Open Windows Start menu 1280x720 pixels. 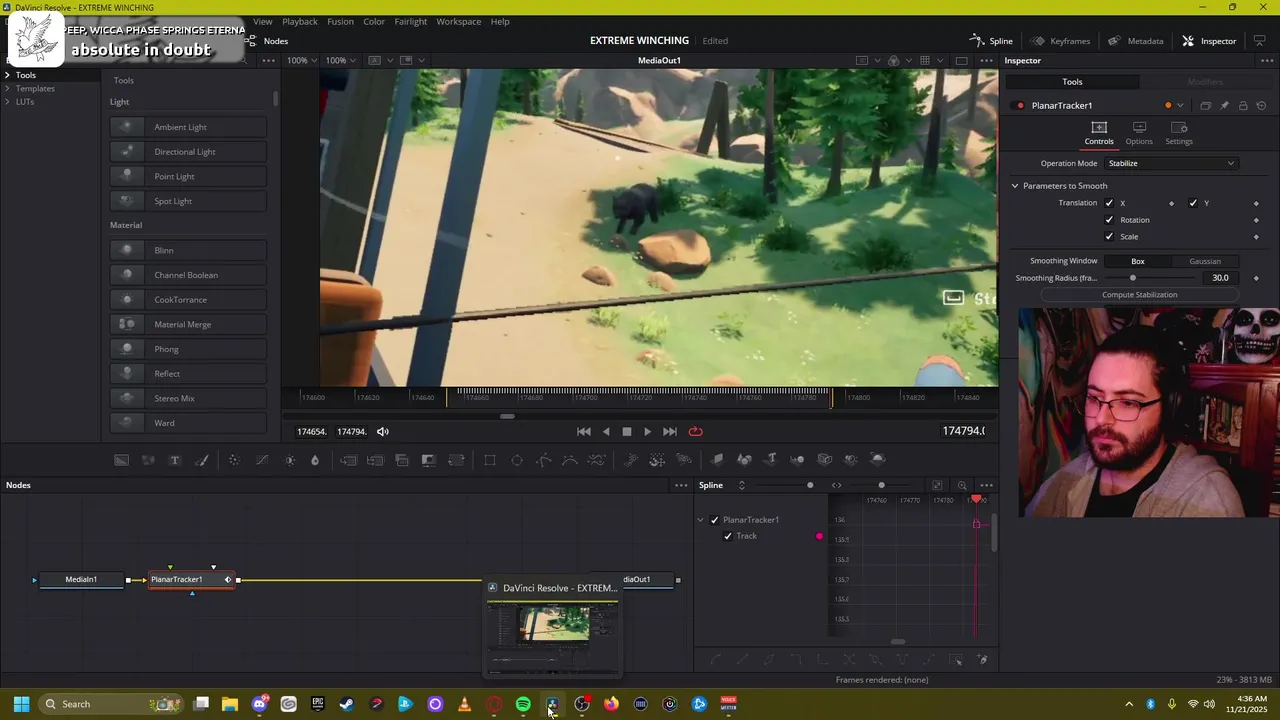(x=21, y=704)
